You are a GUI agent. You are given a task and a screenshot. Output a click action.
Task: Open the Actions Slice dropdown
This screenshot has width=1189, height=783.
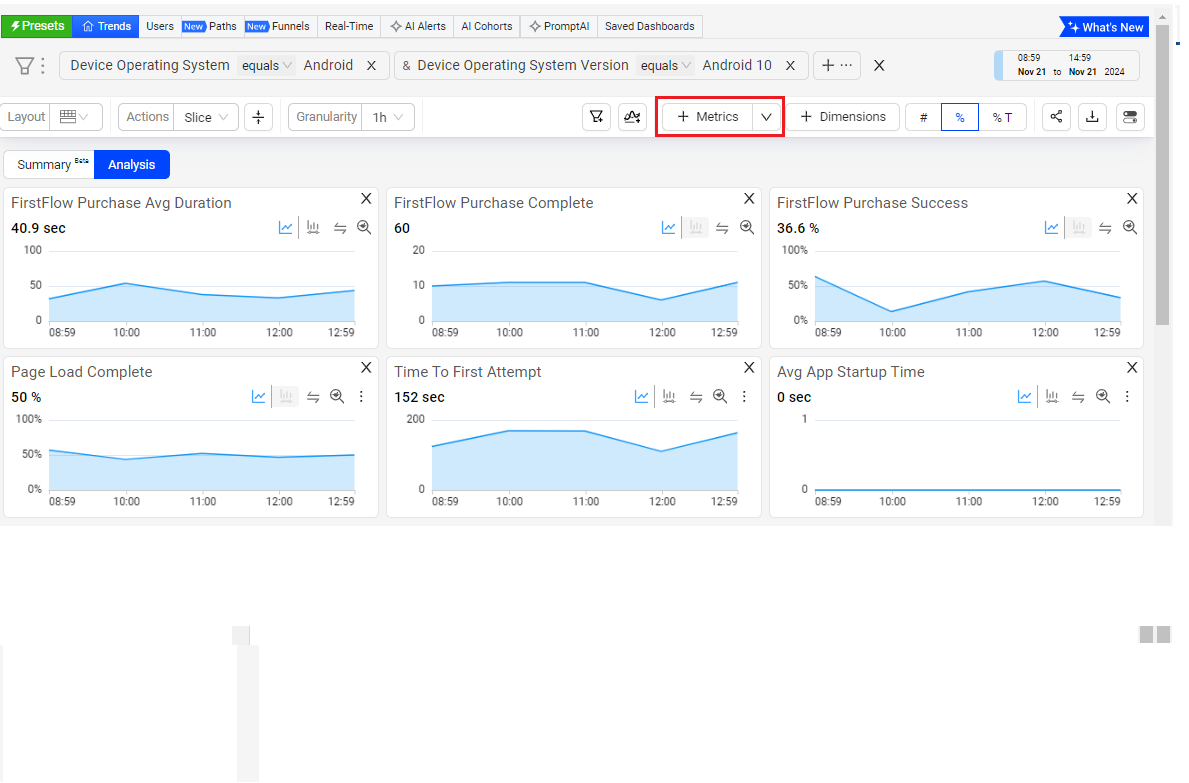click(x=206, y=117)
